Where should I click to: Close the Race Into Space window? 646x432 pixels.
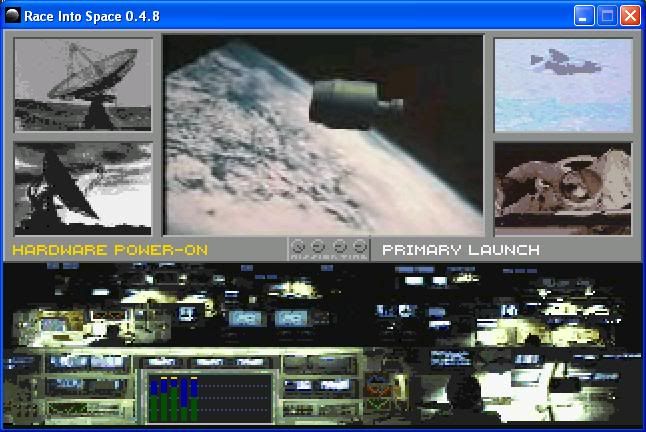click(x=630, y=16)
